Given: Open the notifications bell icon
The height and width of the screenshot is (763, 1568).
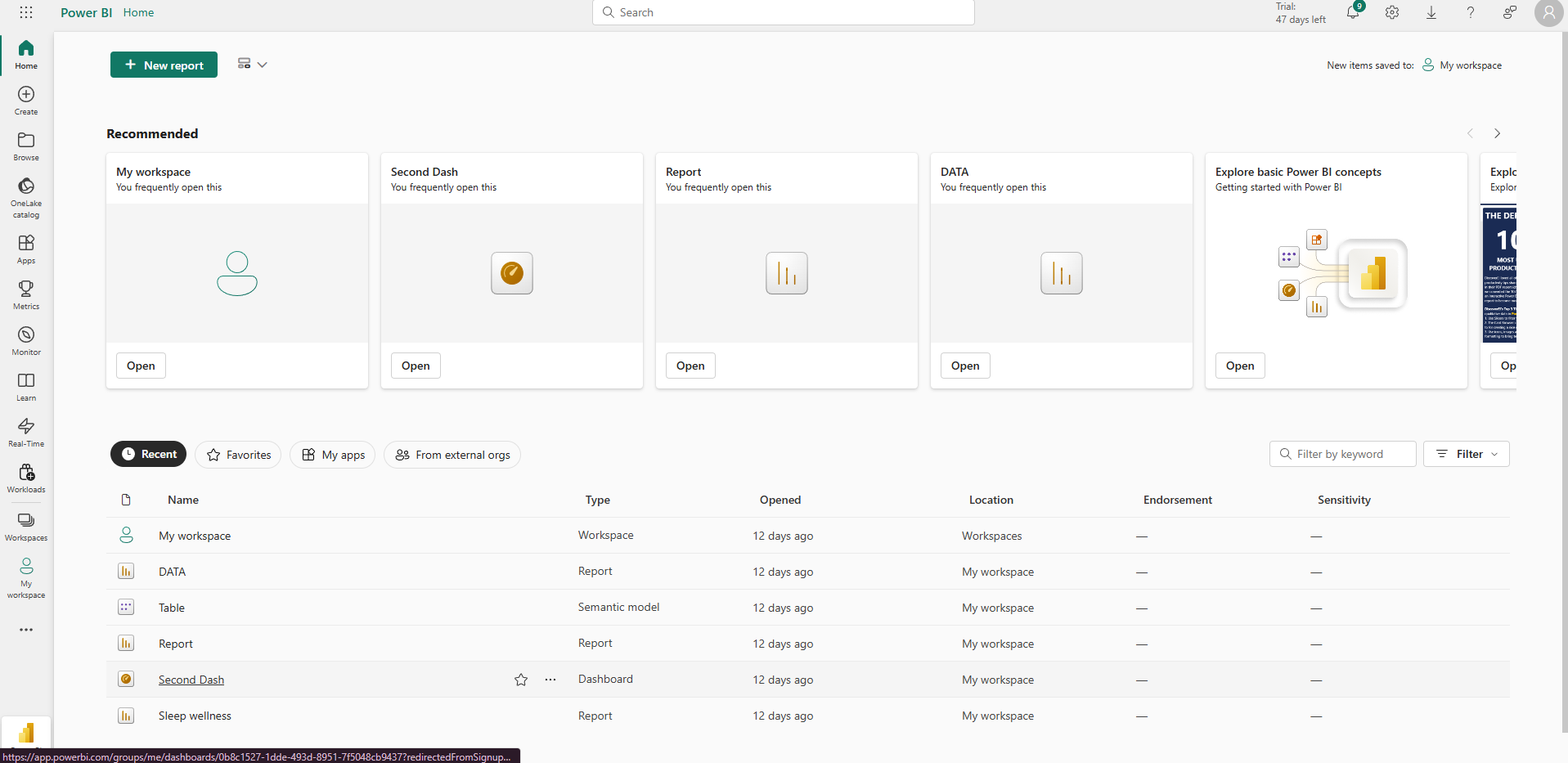Looking at the screenshot, I should tap(1353, 12).
